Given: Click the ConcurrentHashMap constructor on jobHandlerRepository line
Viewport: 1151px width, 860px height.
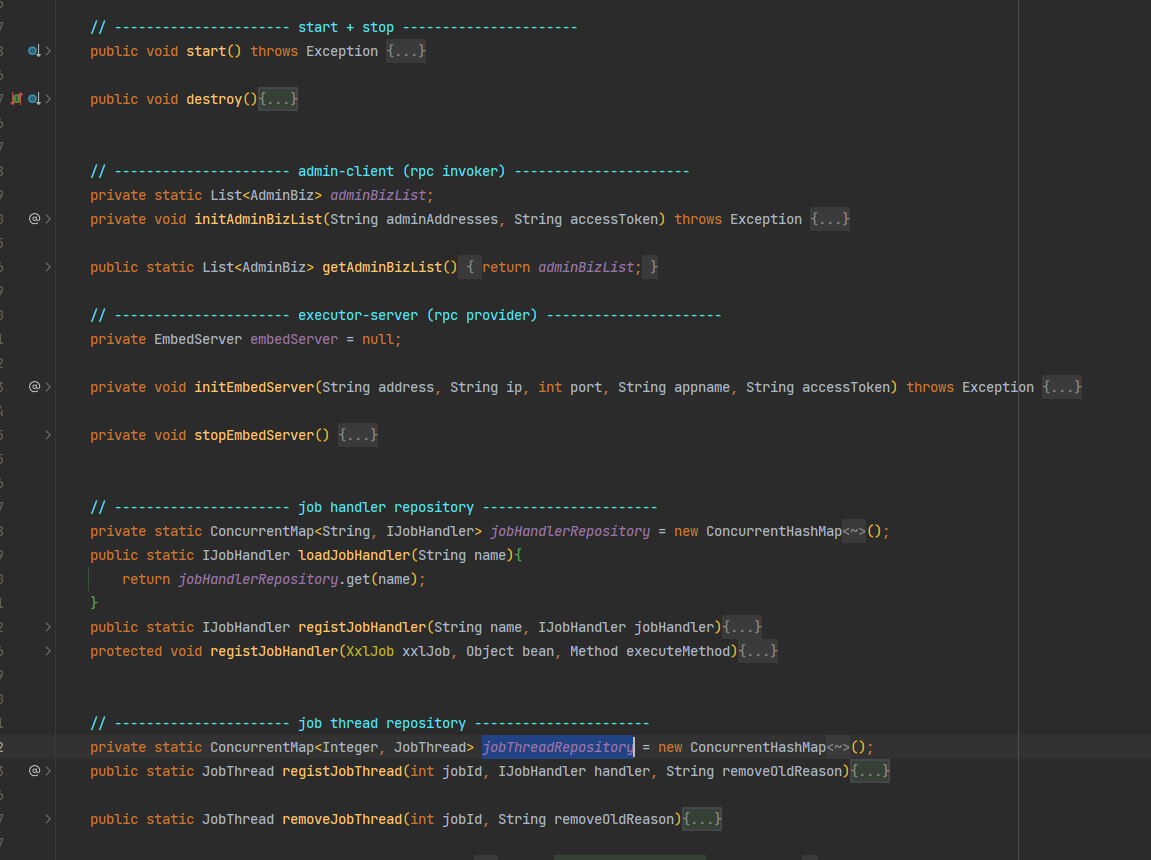Looking at the screenshot, I should [774, 531].
